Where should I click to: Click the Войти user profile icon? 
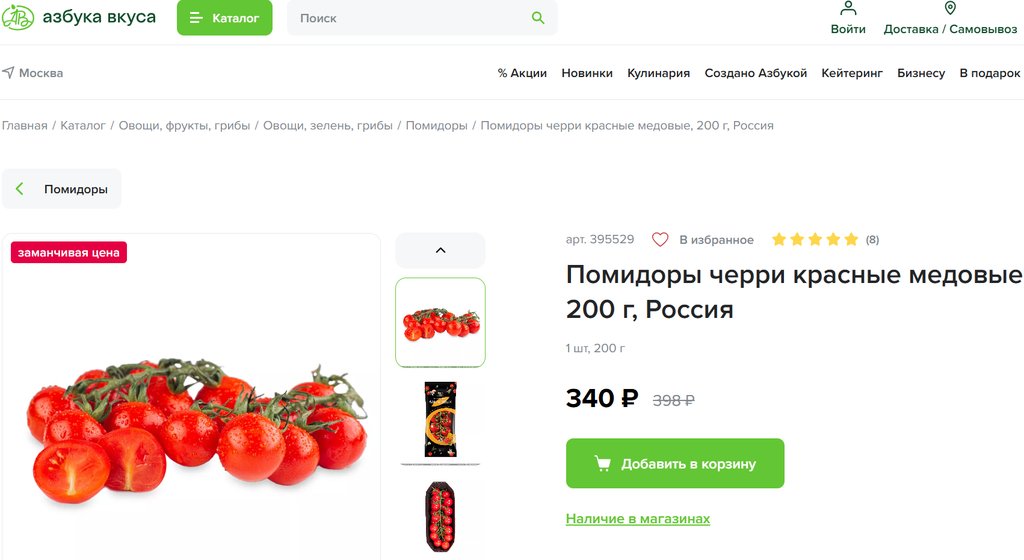click(848, 8)
